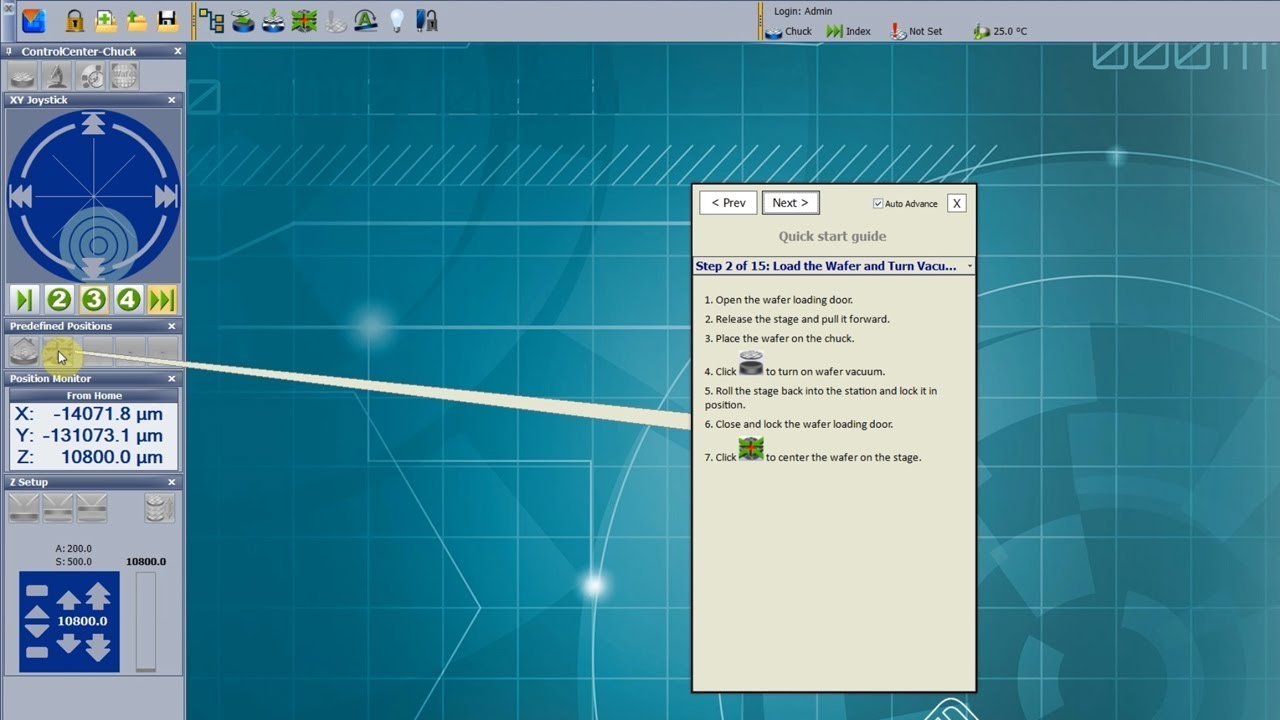The image size is (1280, 720).
Task: Go to previous step with Prev button
Action: (x=728, y=203)
